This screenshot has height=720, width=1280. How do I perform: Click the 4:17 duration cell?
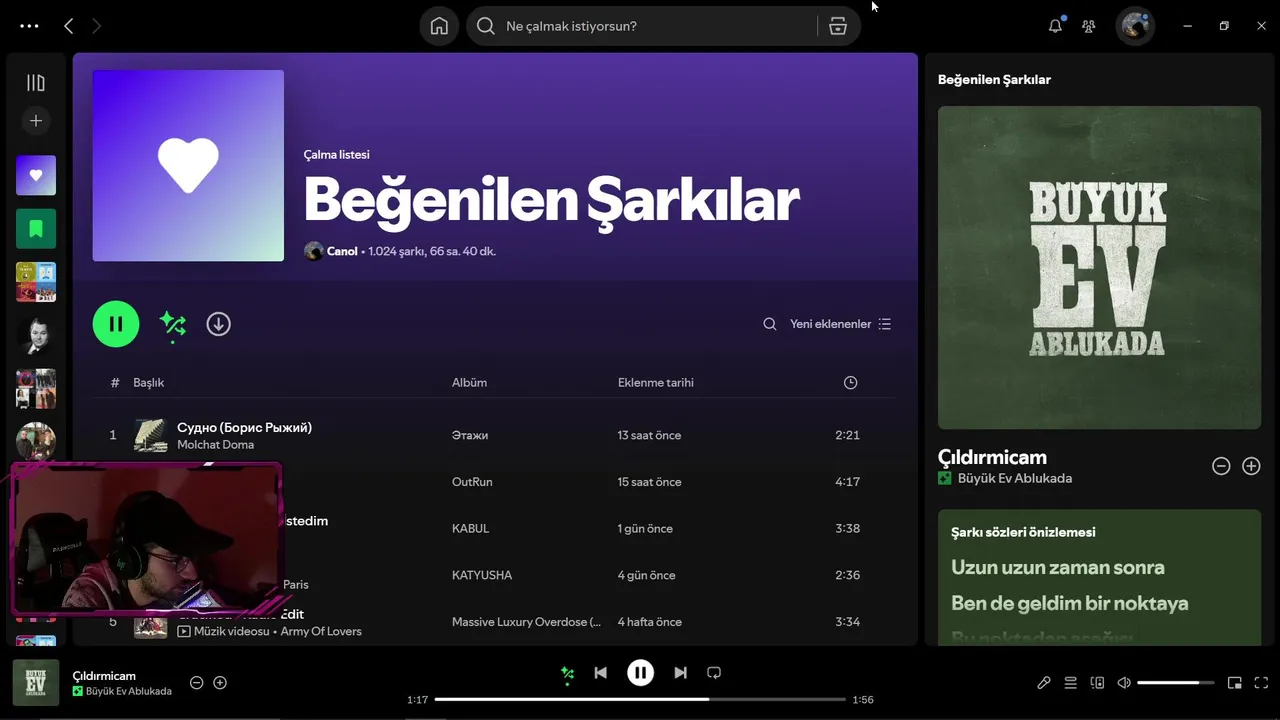847,482
